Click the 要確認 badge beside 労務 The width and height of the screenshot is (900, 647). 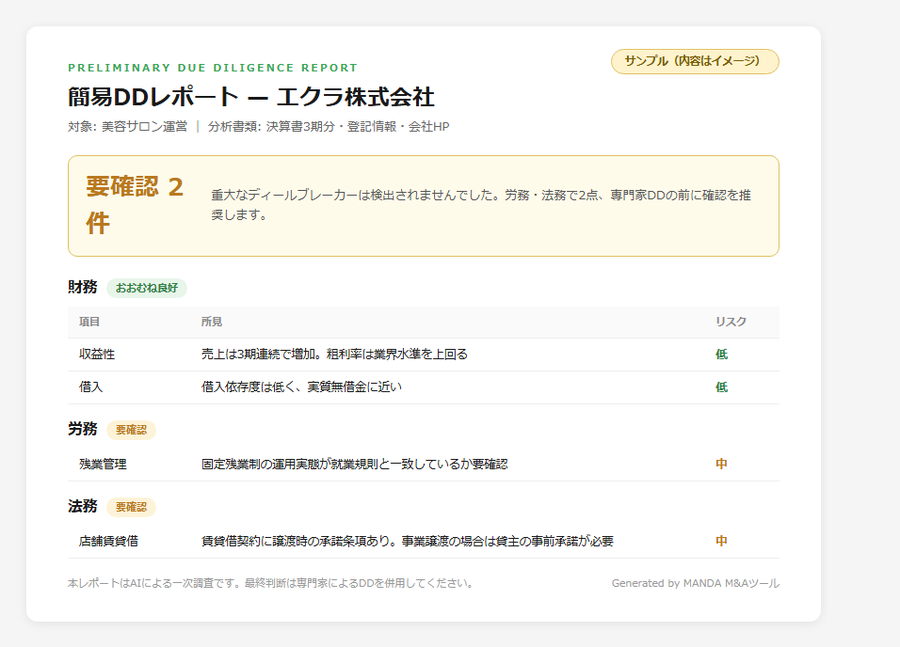131,430
